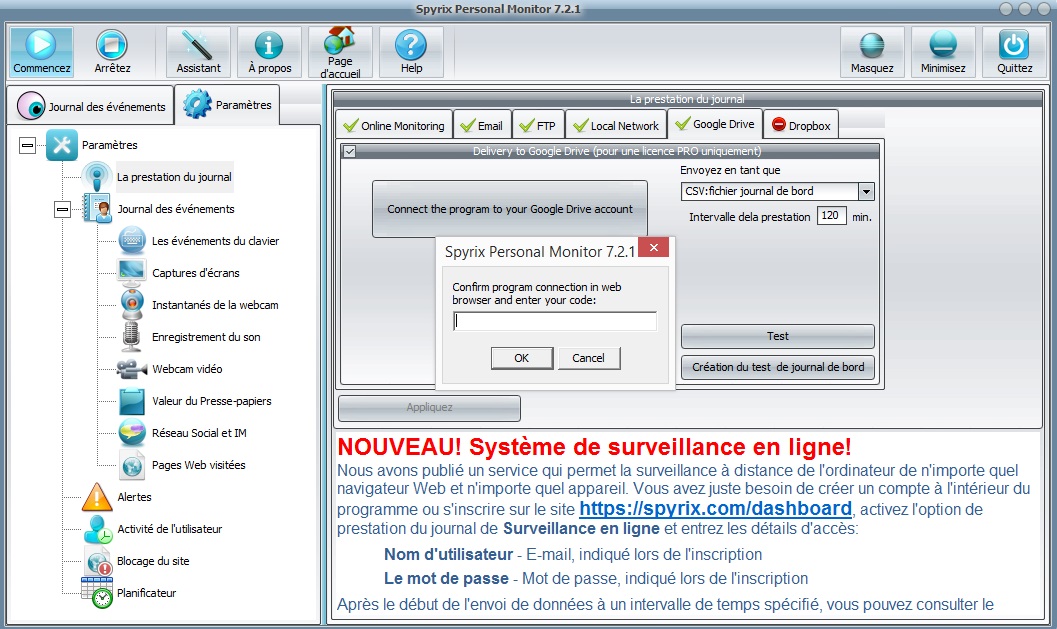Click 'Connect the program to your Google Drive account'
This screenshot has width=1057, height=629.
[x=510, y=209]
